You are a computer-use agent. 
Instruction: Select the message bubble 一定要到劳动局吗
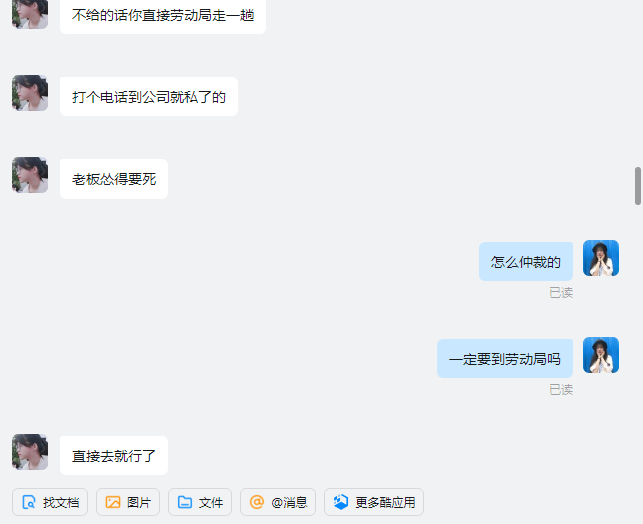pyautogui.click(x=505, y=359)
